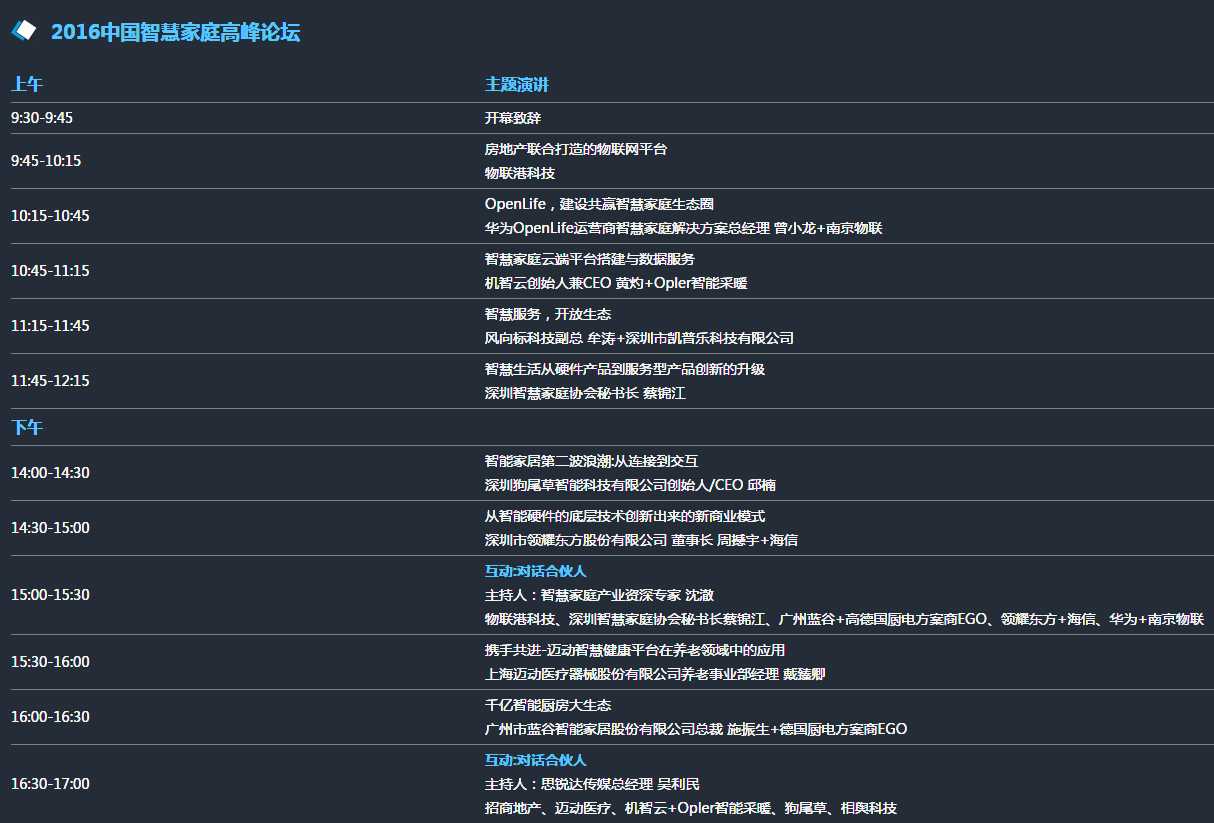Click OpenLife，建设共赢智慧家庭生态圈 topic

[x=599, y=204]
